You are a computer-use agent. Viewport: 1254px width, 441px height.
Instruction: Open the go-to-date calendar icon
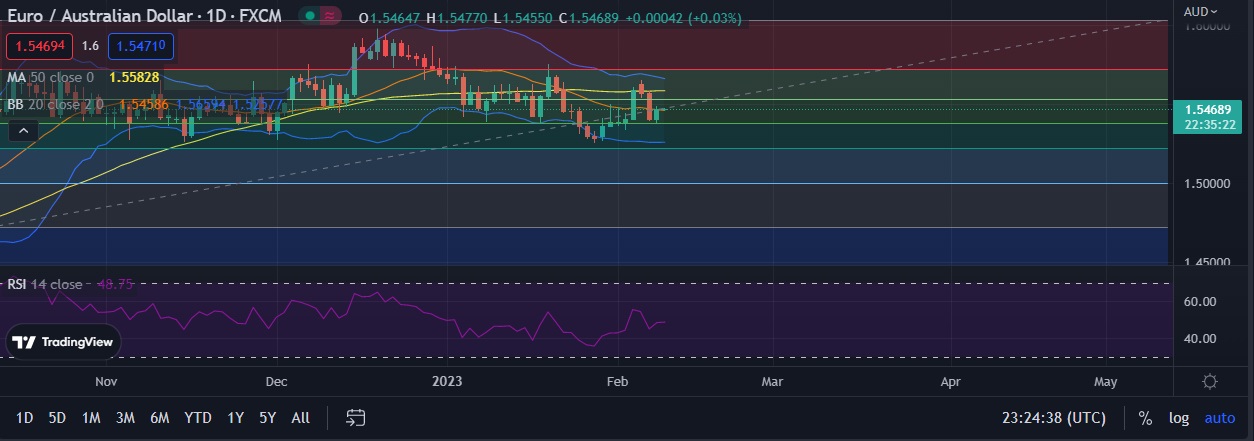[x=355, y=417]
